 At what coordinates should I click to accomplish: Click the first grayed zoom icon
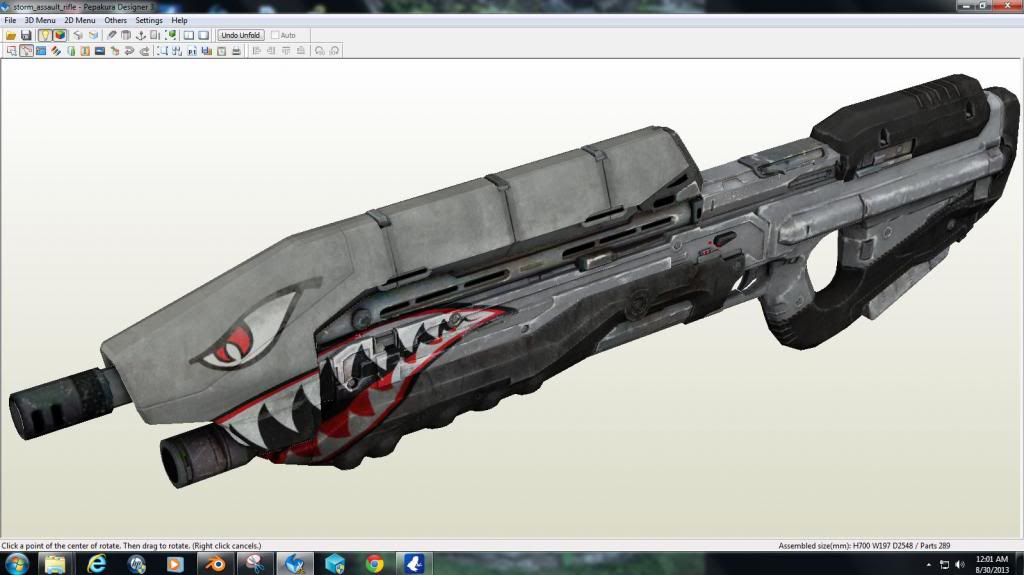tap(319, 51)
